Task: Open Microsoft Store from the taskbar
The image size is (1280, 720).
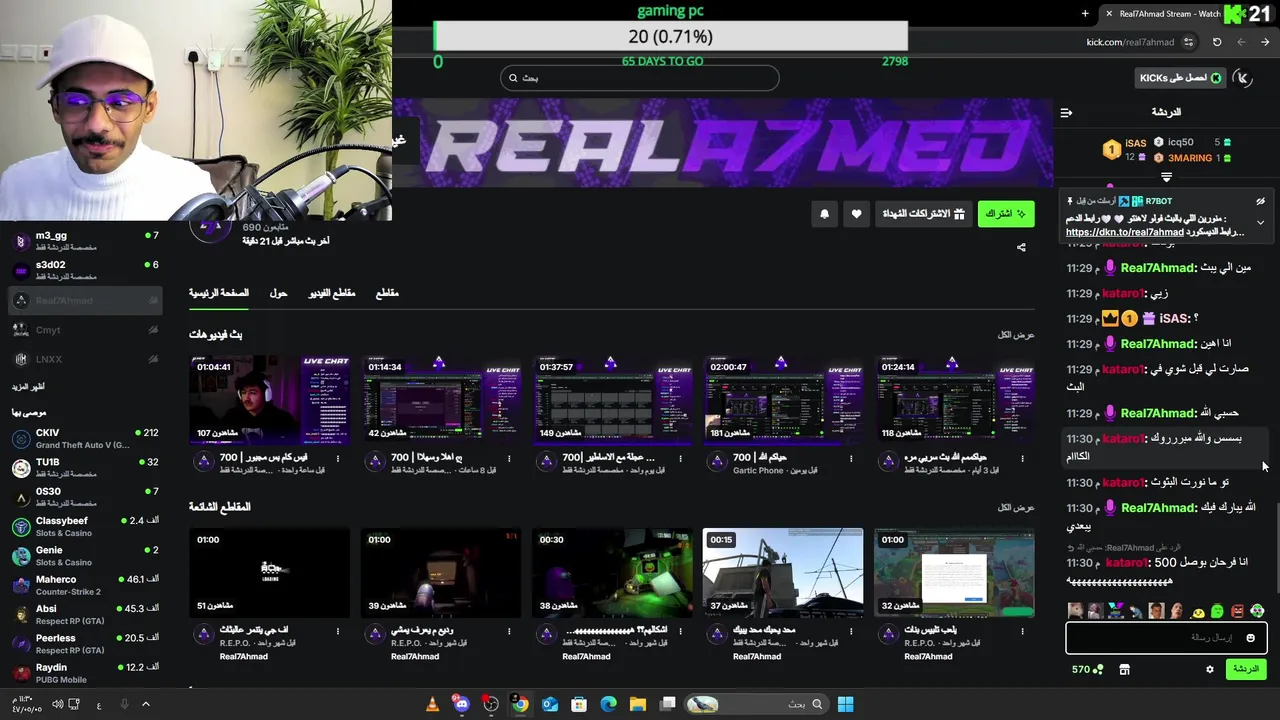Action: 579,704
